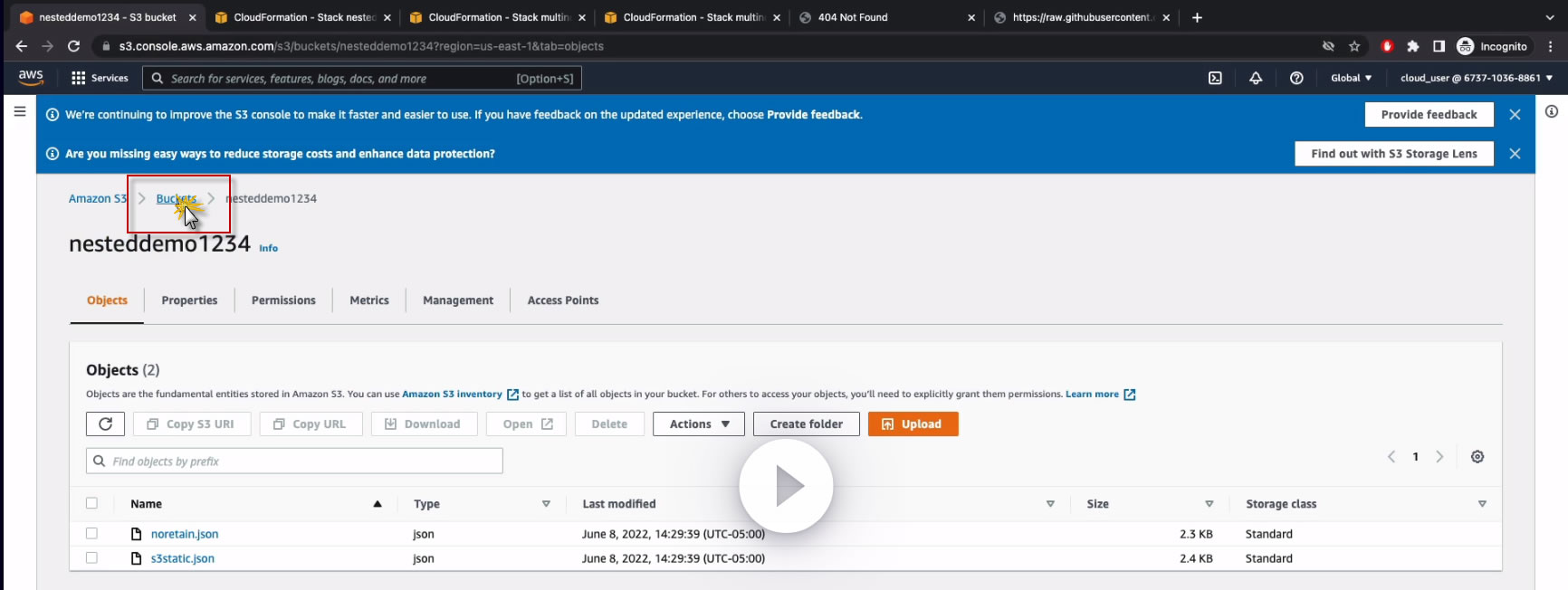Click the tracking protection eye icon
The image size is (1568, 590).
click(x=1328, y=46)
